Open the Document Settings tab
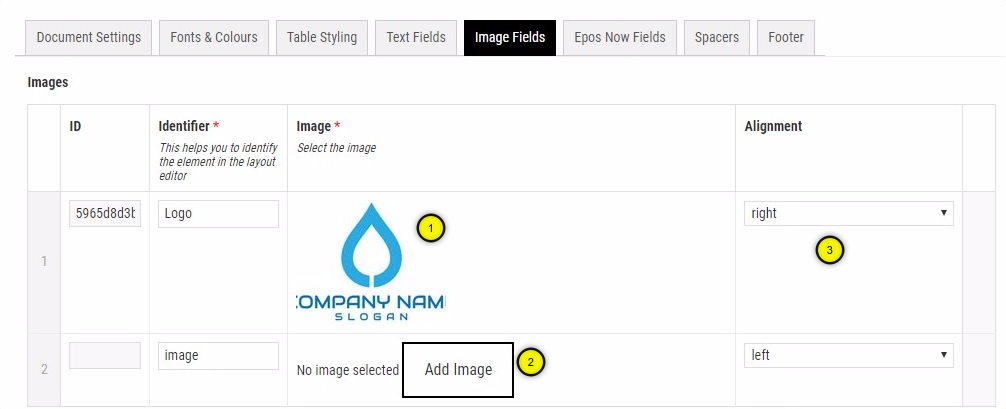Viewport: 1006px width, 409px height. click(89, 38)
